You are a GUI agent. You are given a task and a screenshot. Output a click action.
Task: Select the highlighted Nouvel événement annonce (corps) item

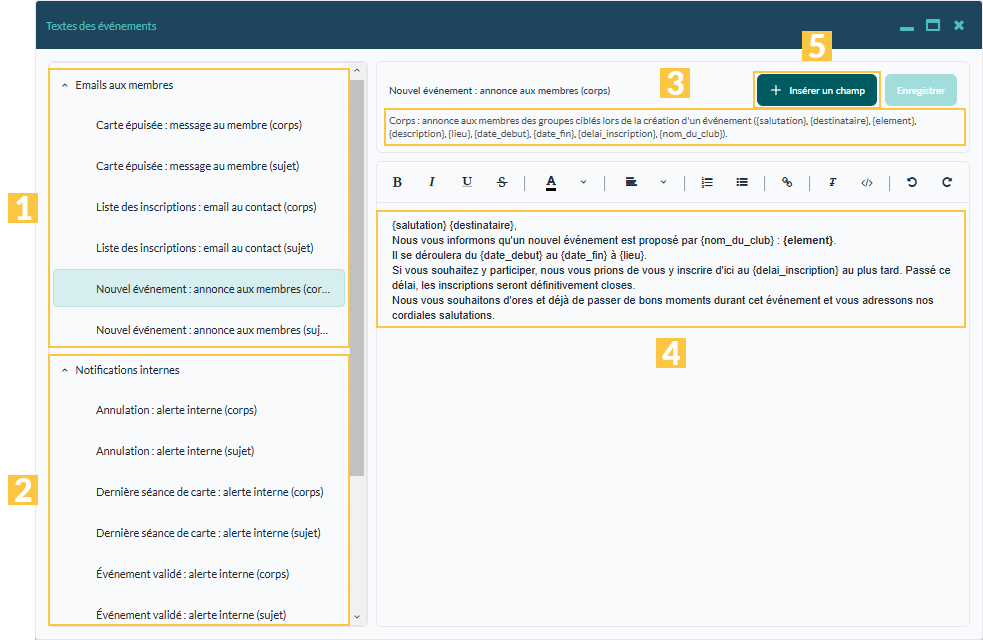(199, 288)
